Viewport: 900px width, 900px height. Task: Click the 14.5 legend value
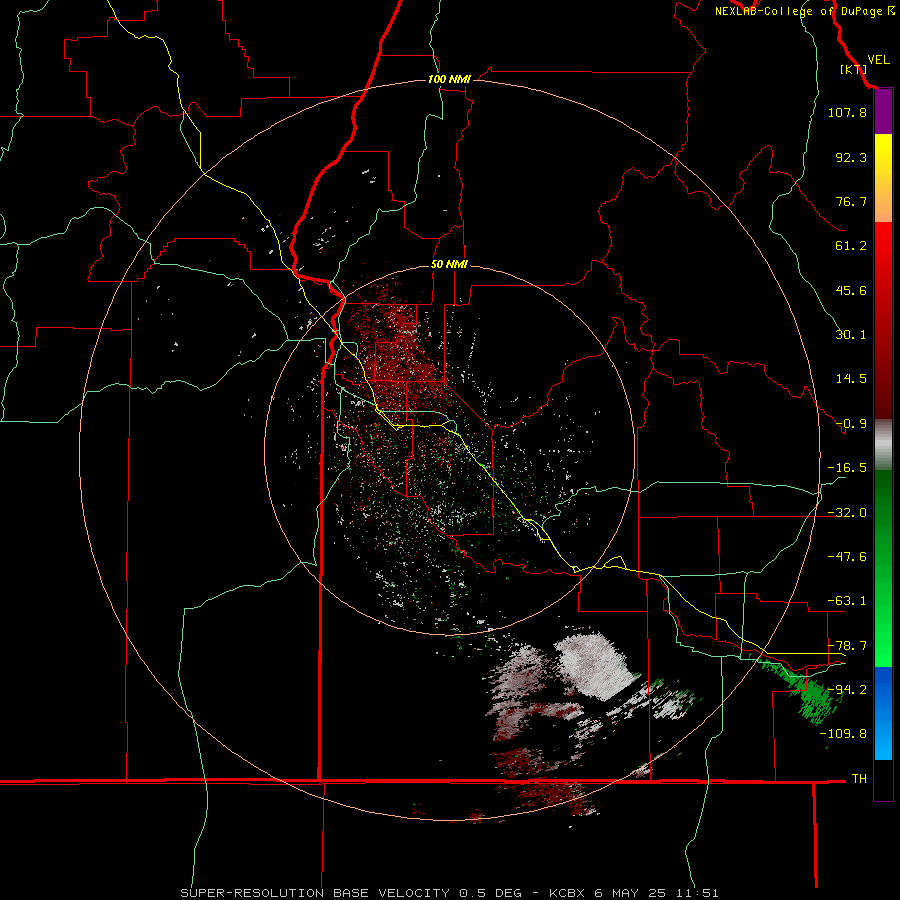pyautogui.click(x=851, y=379)
